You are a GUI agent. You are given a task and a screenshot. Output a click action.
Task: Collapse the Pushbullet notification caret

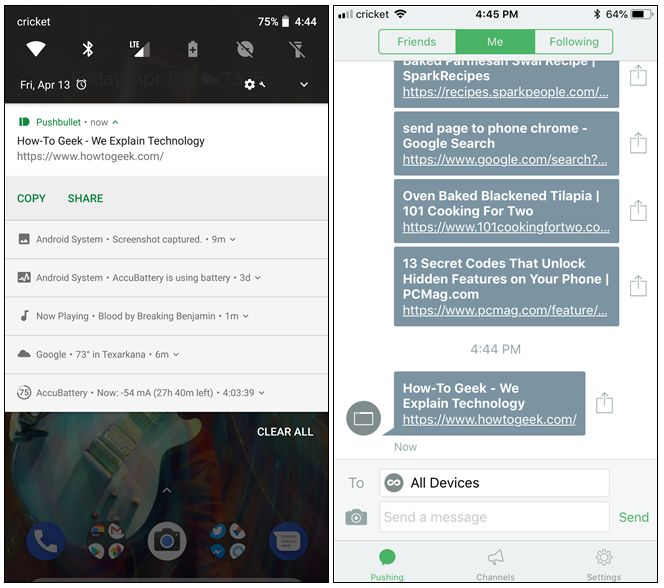(x=115, y=122)
